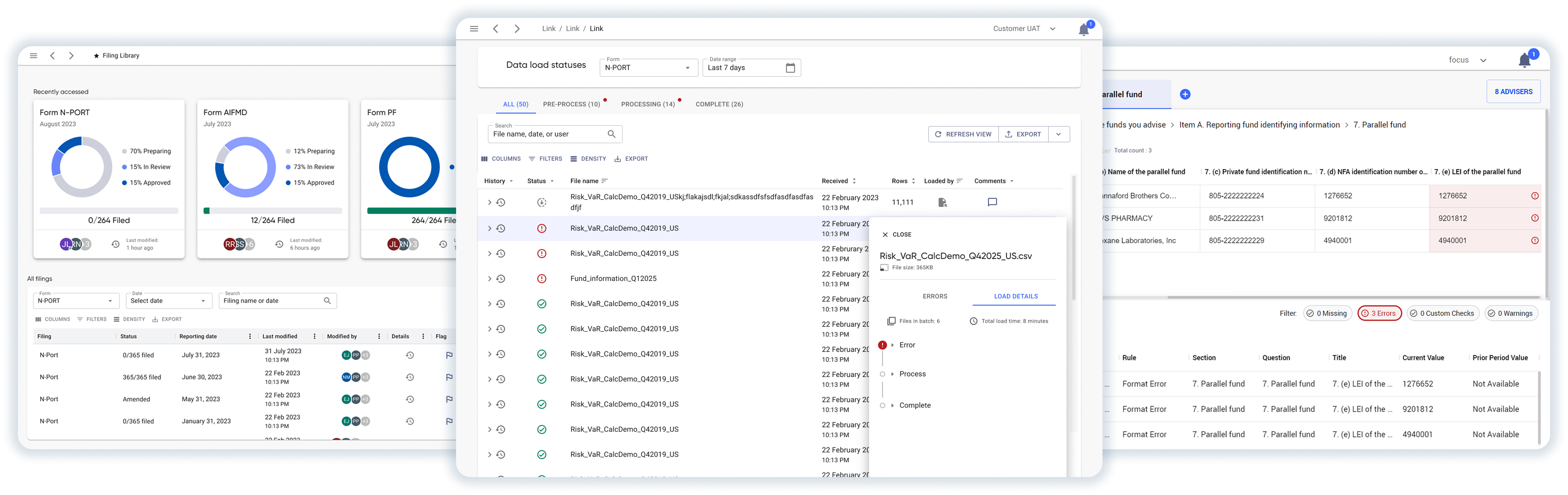
Task: Select the ERRORS tab in file details panel
Action: (934, 297)
